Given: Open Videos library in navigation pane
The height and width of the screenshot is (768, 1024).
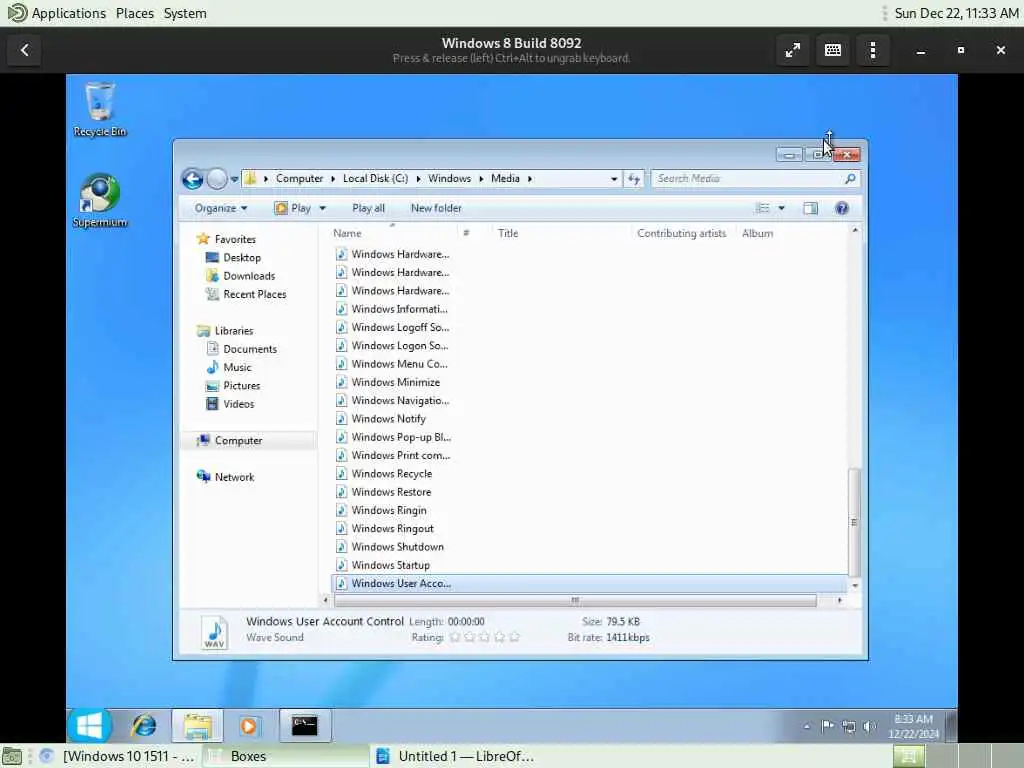Looking at the screenshot, I should (238, 404).
